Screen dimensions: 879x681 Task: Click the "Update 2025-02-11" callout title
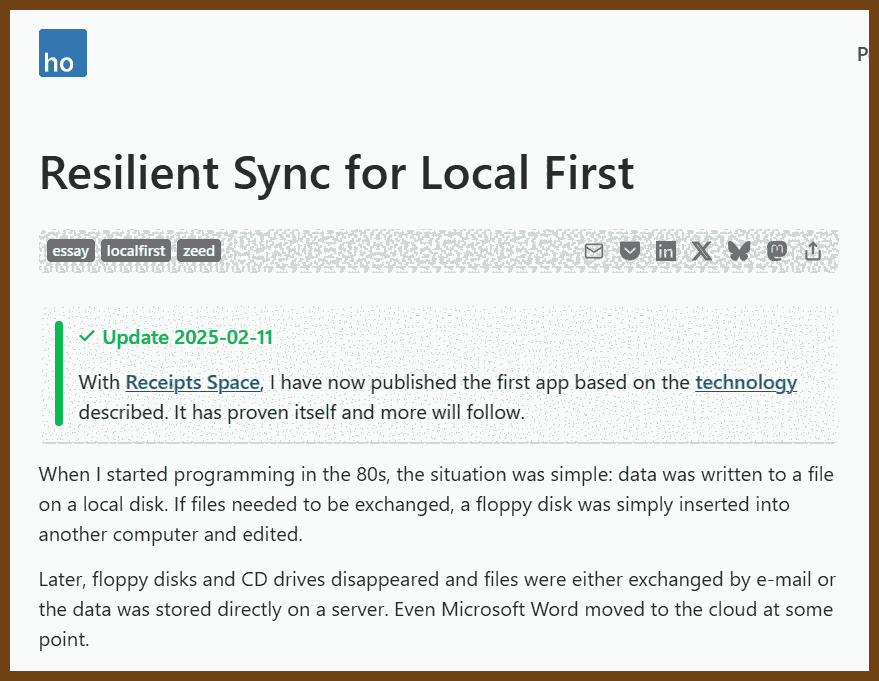click(187, 337)
